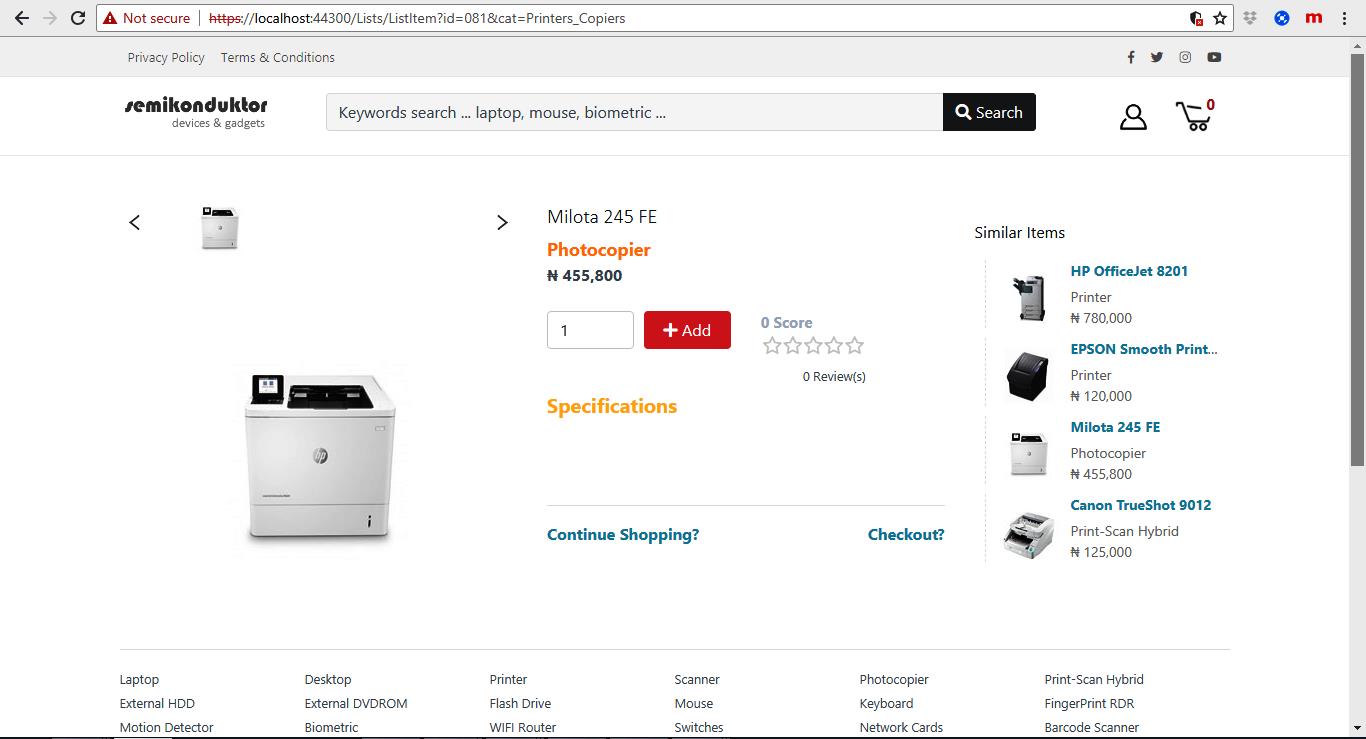1366x739 pixels.
Task: Open the Privacy Policy link
Action: tap(166, 57)
